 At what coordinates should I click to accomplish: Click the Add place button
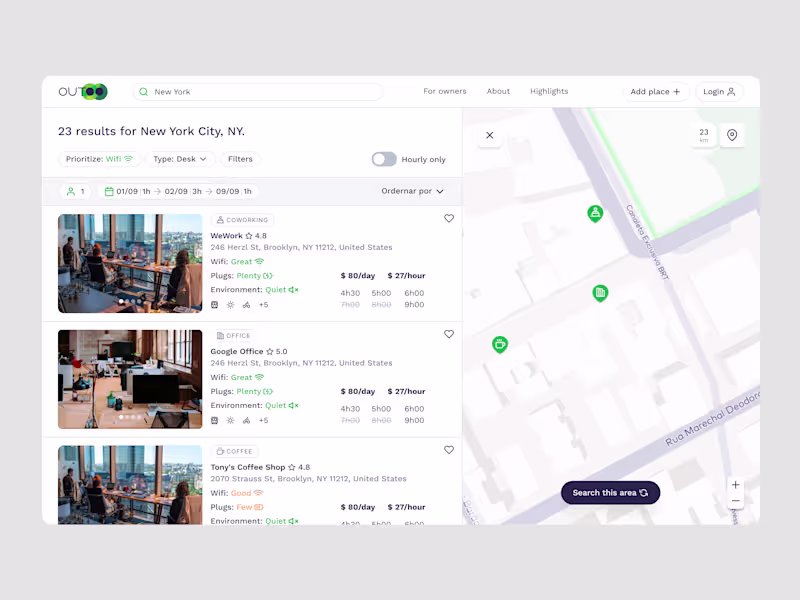[655, 92]
